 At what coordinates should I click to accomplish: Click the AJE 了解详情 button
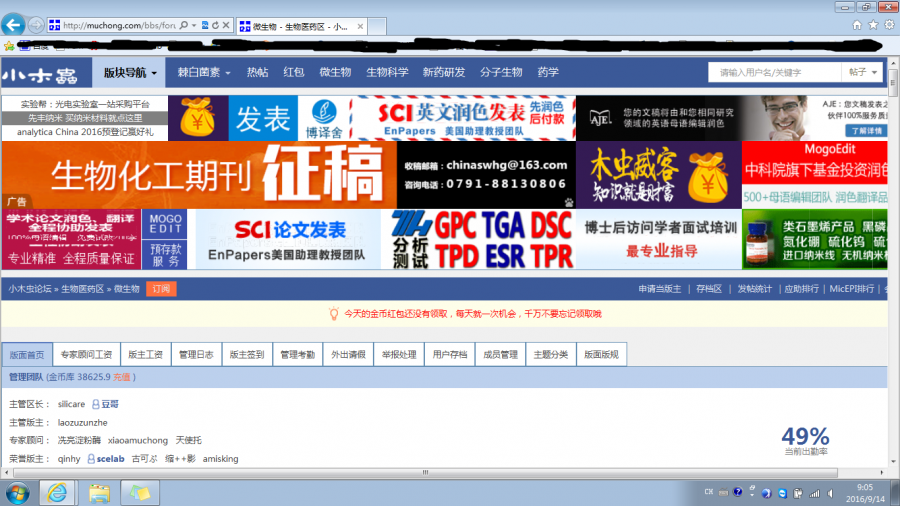pyautogui.click(x=866, y=131)
